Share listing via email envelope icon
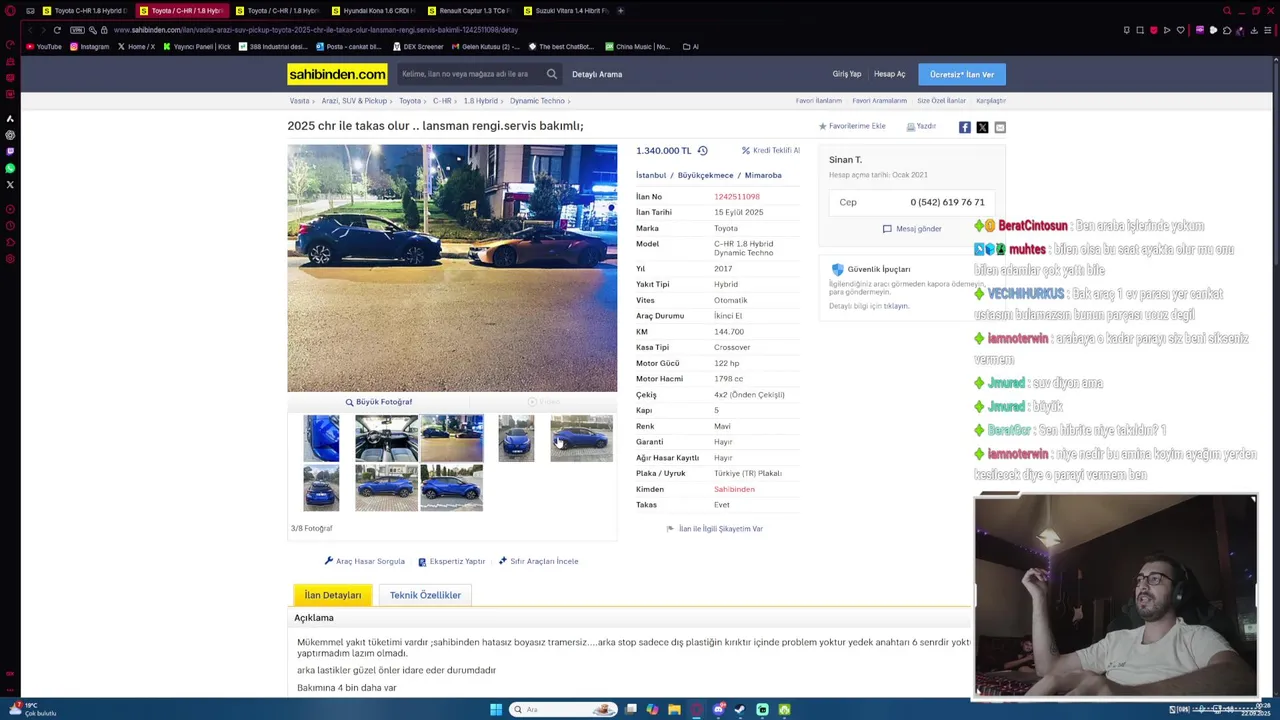1280x720 pixels. click(1000, 127)
